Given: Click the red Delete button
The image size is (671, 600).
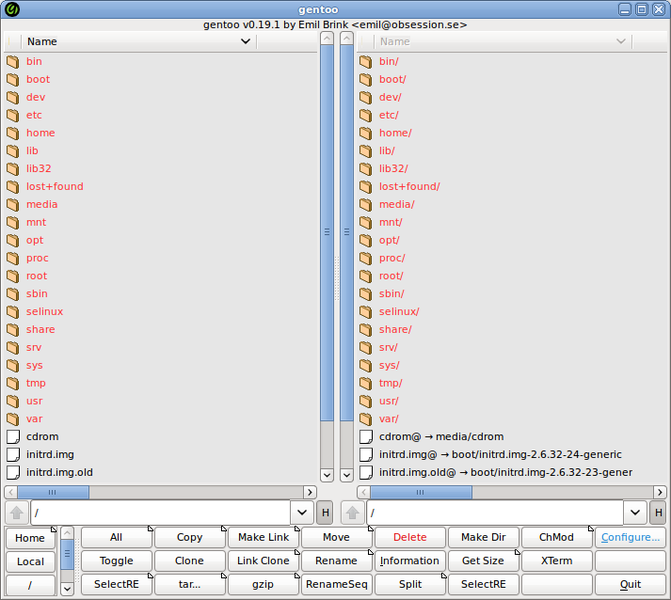Looking at the screenshot, I should pyautogui.click(x=410, y=538).
